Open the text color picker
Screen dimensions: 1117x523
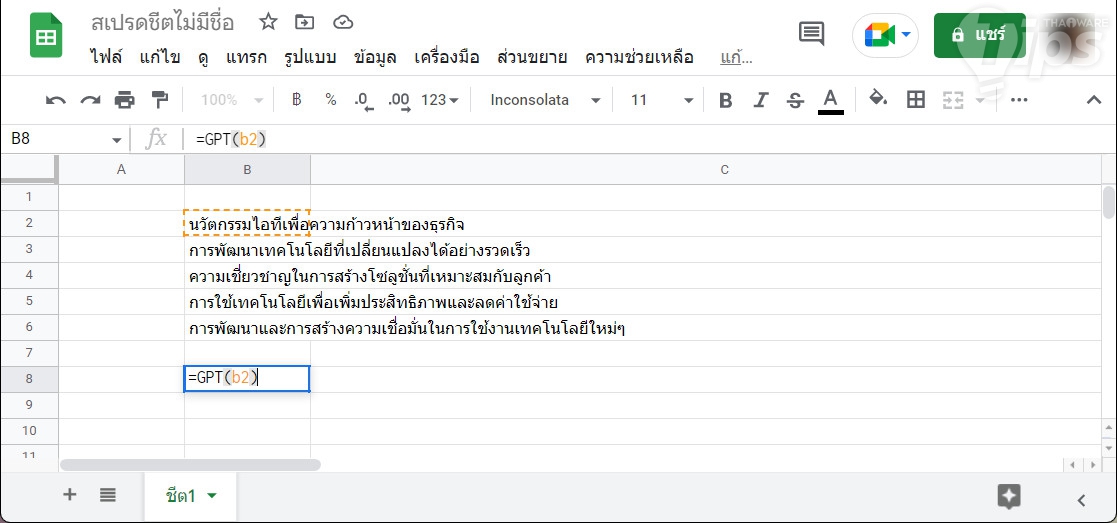point(830,100)
